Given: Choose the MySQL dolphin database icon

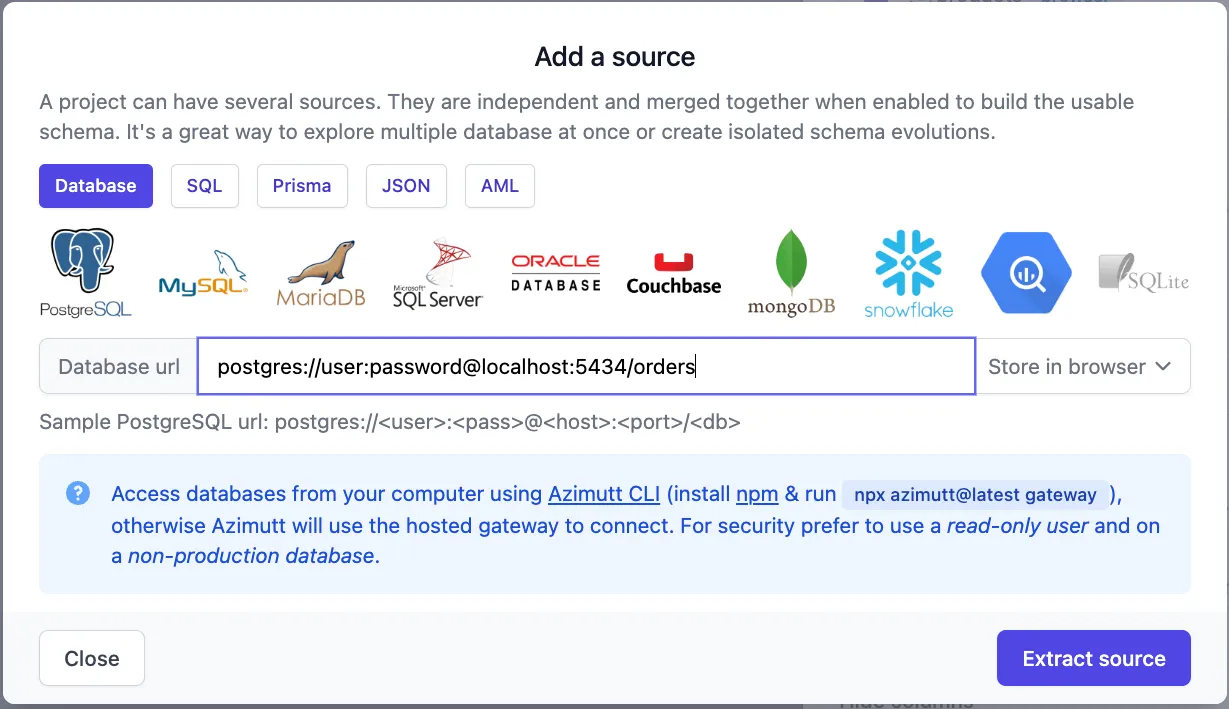Looking at the screenshot, I should click(x=203, y=274).
